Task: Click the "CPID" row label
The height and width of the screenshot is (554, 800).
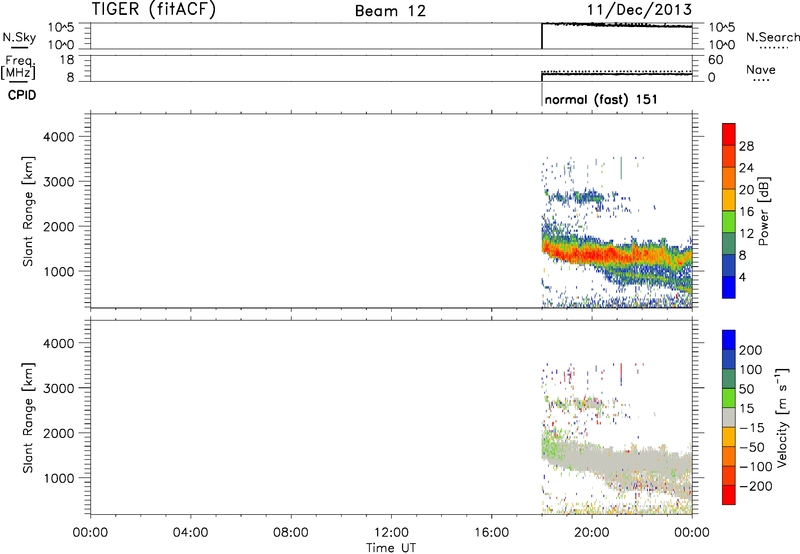Action: click(22, 95)
